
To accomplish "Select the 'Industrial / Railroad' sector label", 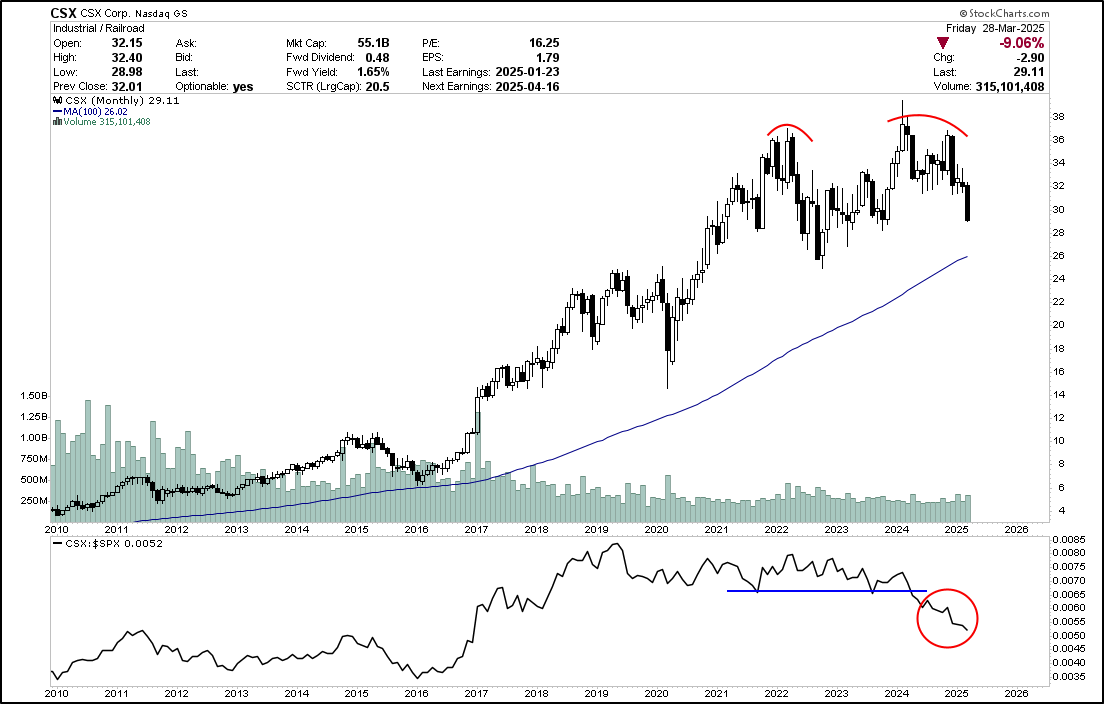I will tap(99, 28).
